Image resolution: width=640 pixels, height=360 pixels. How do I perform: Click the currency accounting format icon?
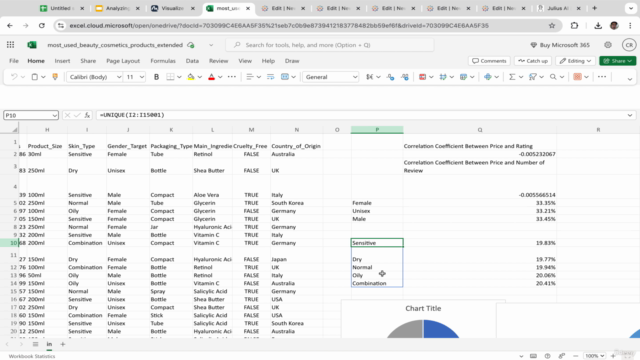pyautogui.click(x=370, y=77)
